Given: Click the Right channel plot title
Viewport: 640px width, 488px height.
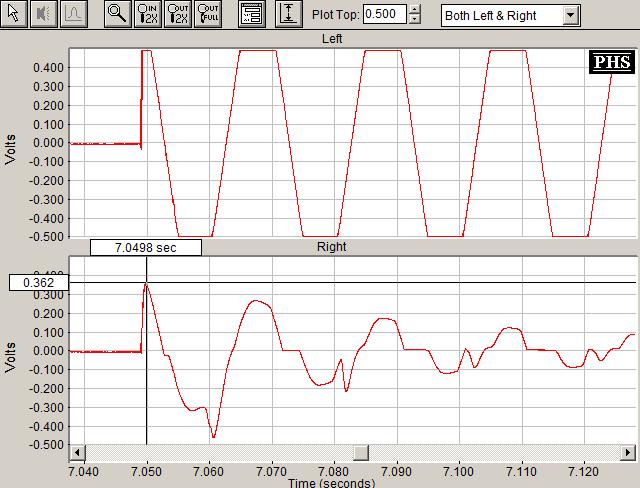Looking at the screenshot, I should click(x=332, y=246).
